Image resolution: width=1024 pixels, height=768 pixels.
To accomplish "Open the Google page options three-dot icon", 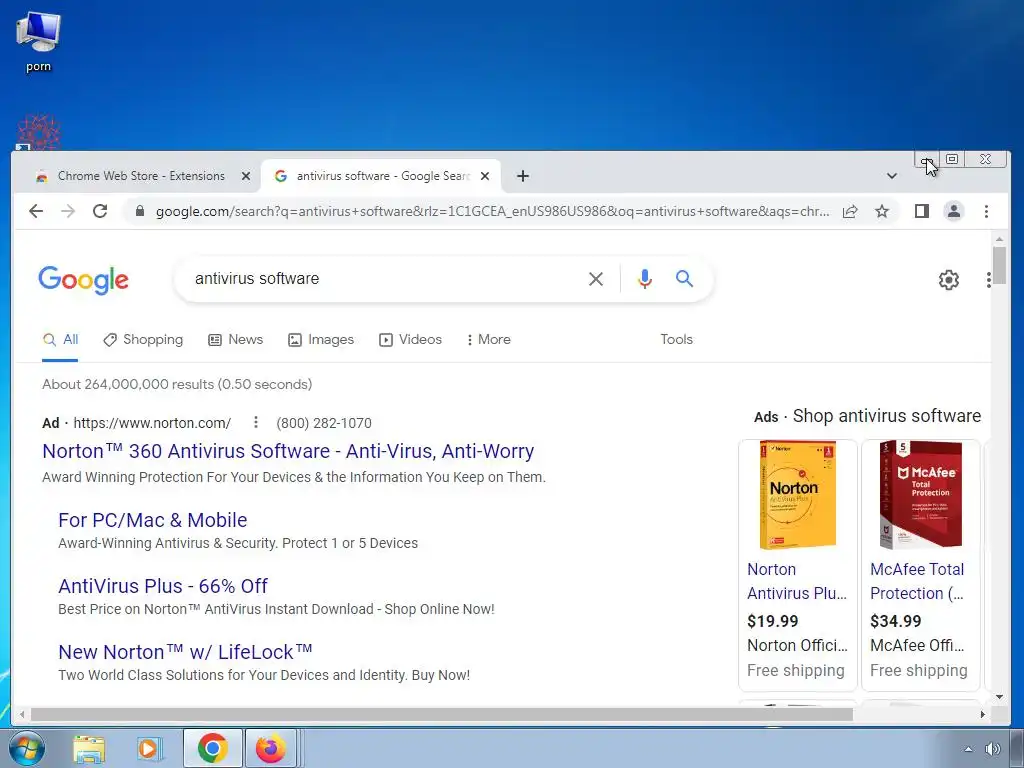I will [x=989, y=280].
